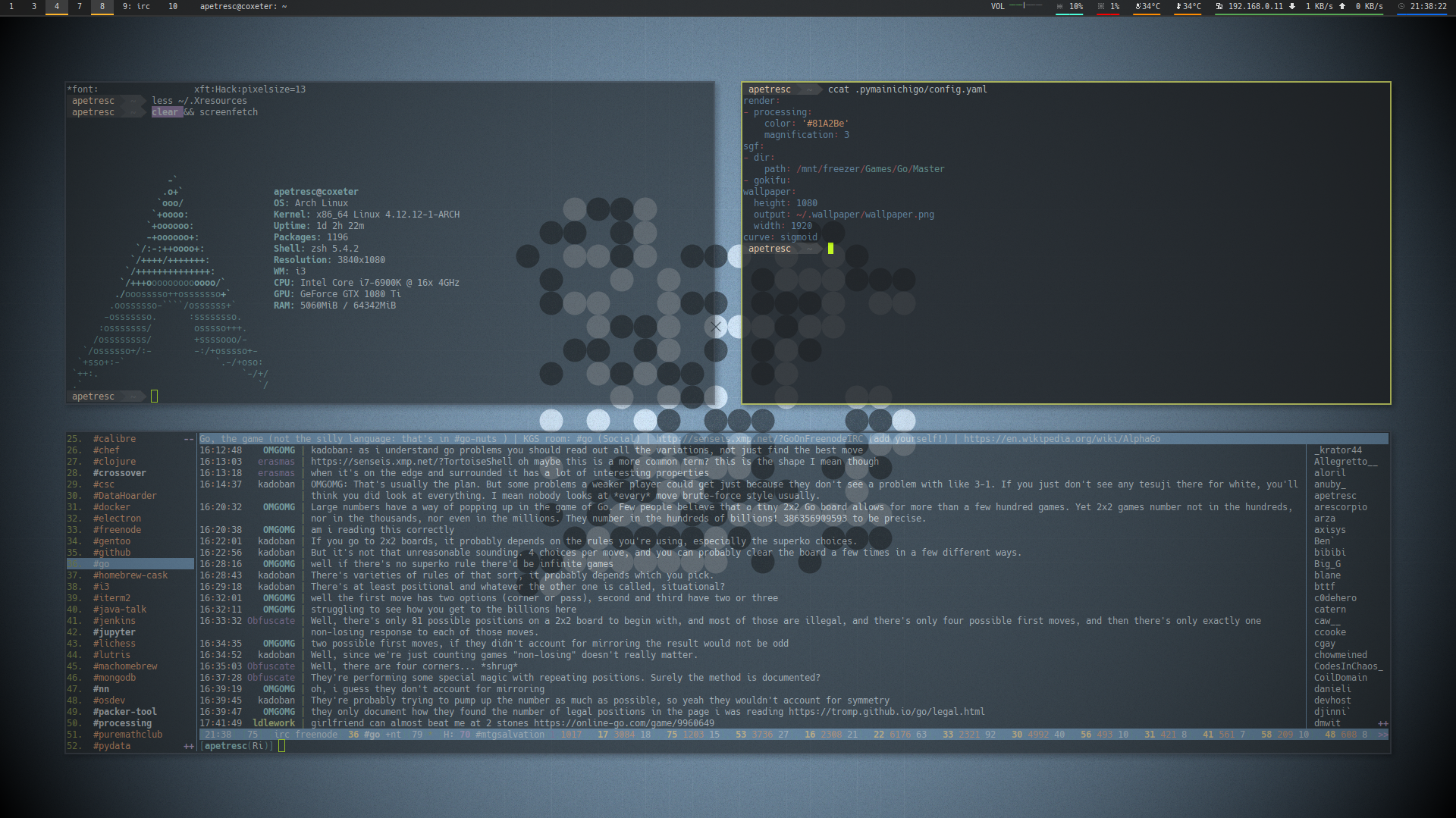Click the #mtgsalvation hotlist entry in status bar
Image resolution: width=1456 pixels, height=818 pixels.
click(510, 735)
